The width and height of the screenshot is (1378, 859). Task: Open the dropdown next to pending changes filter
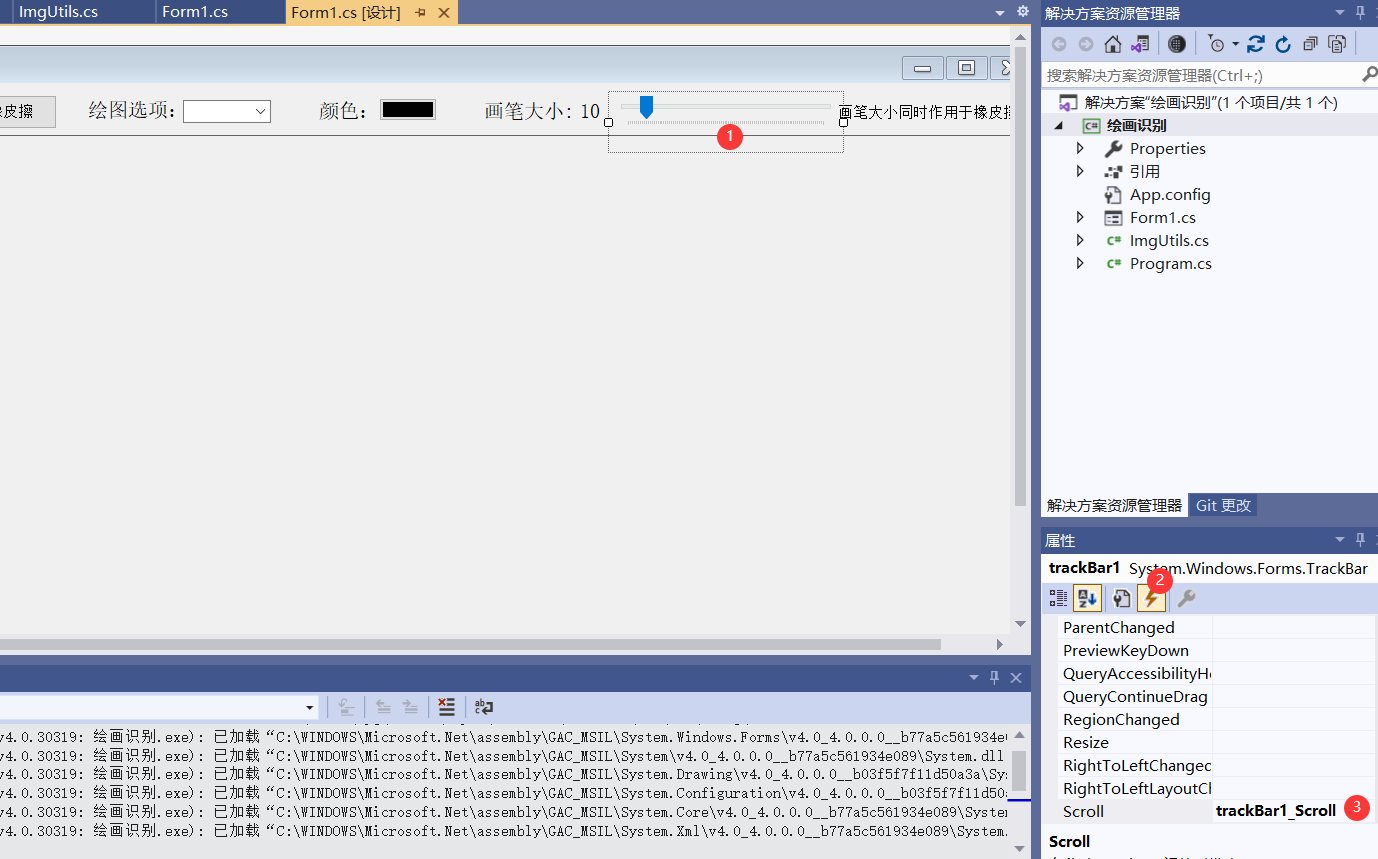[x=1236, y=44]
